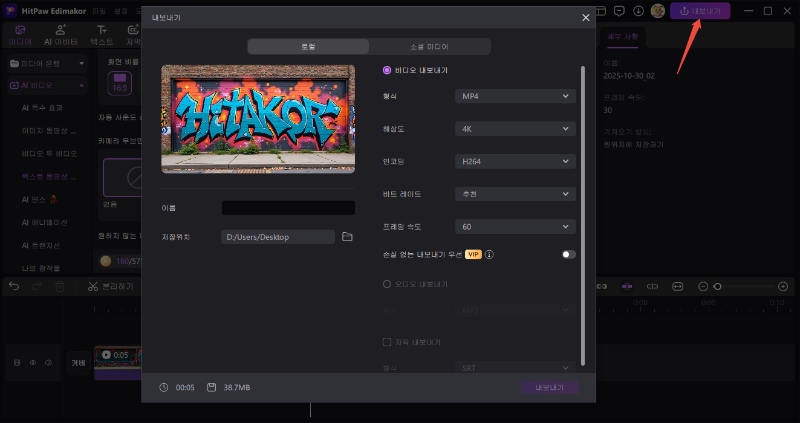
Task: Click the undo arrow in timeline toolbar
Action: click(x=14, y=286)
